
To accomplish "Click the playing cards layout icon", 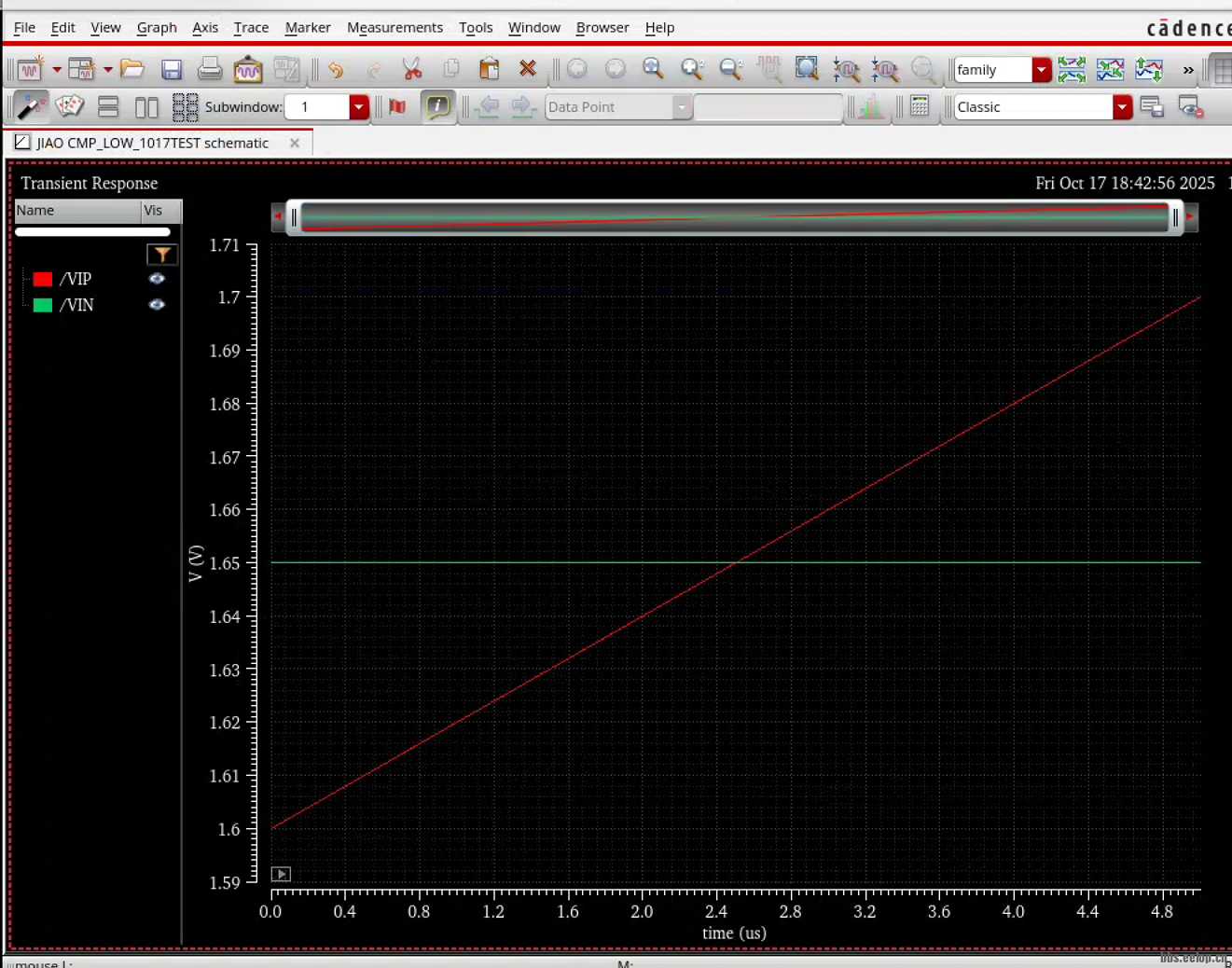I will point(70,106).
